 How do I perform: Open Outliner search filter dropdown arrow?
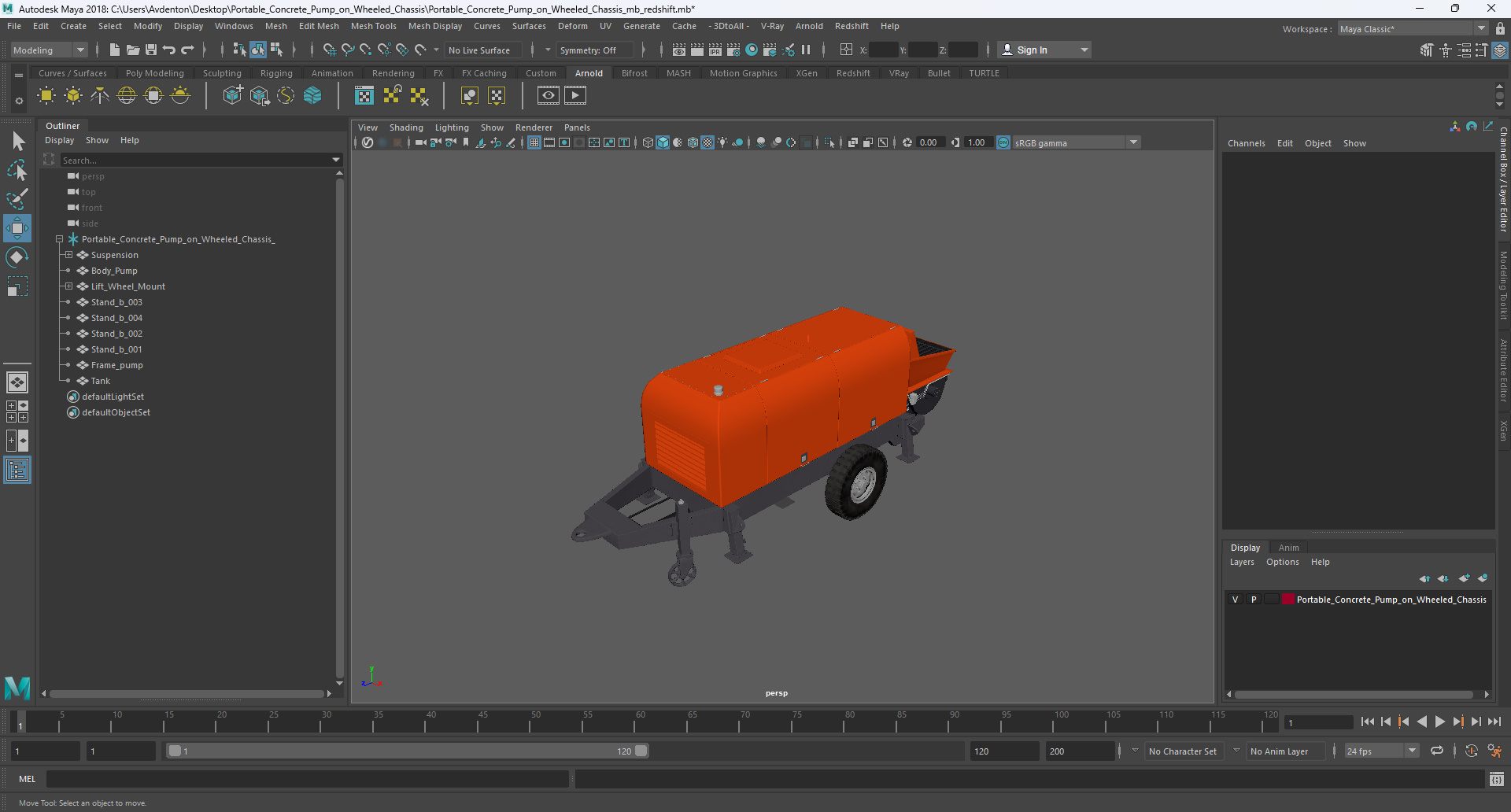[x=336, y=160]
